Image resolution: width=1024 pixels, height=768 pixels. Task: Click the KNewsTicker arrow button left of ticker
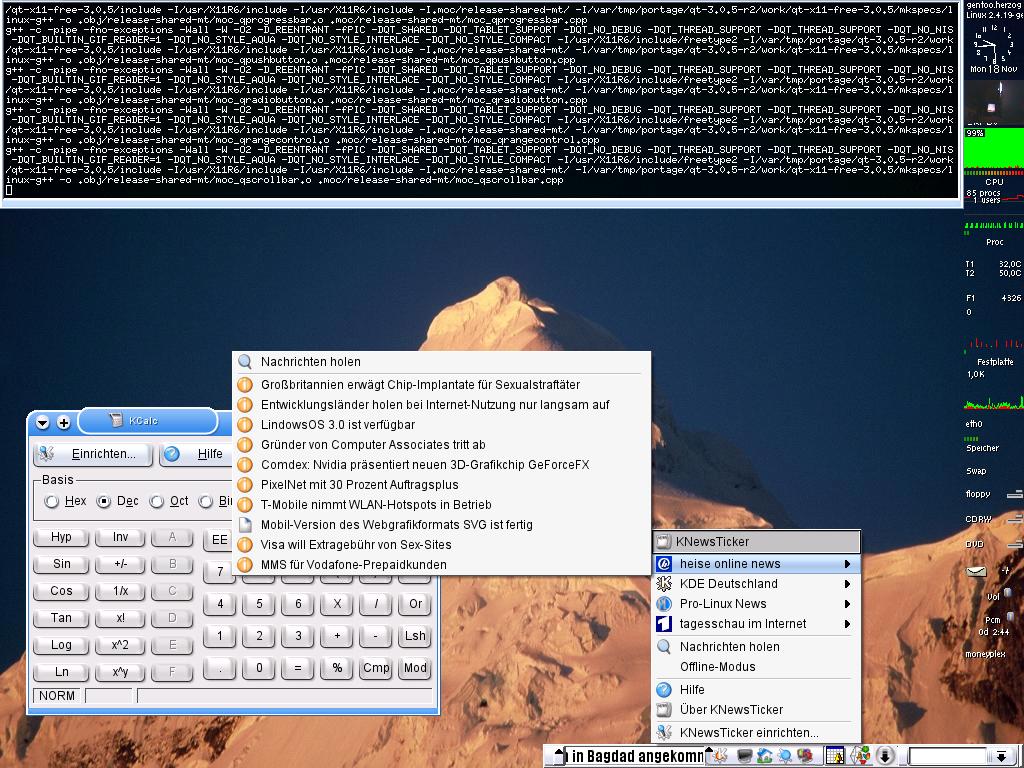tap(558, 756)
